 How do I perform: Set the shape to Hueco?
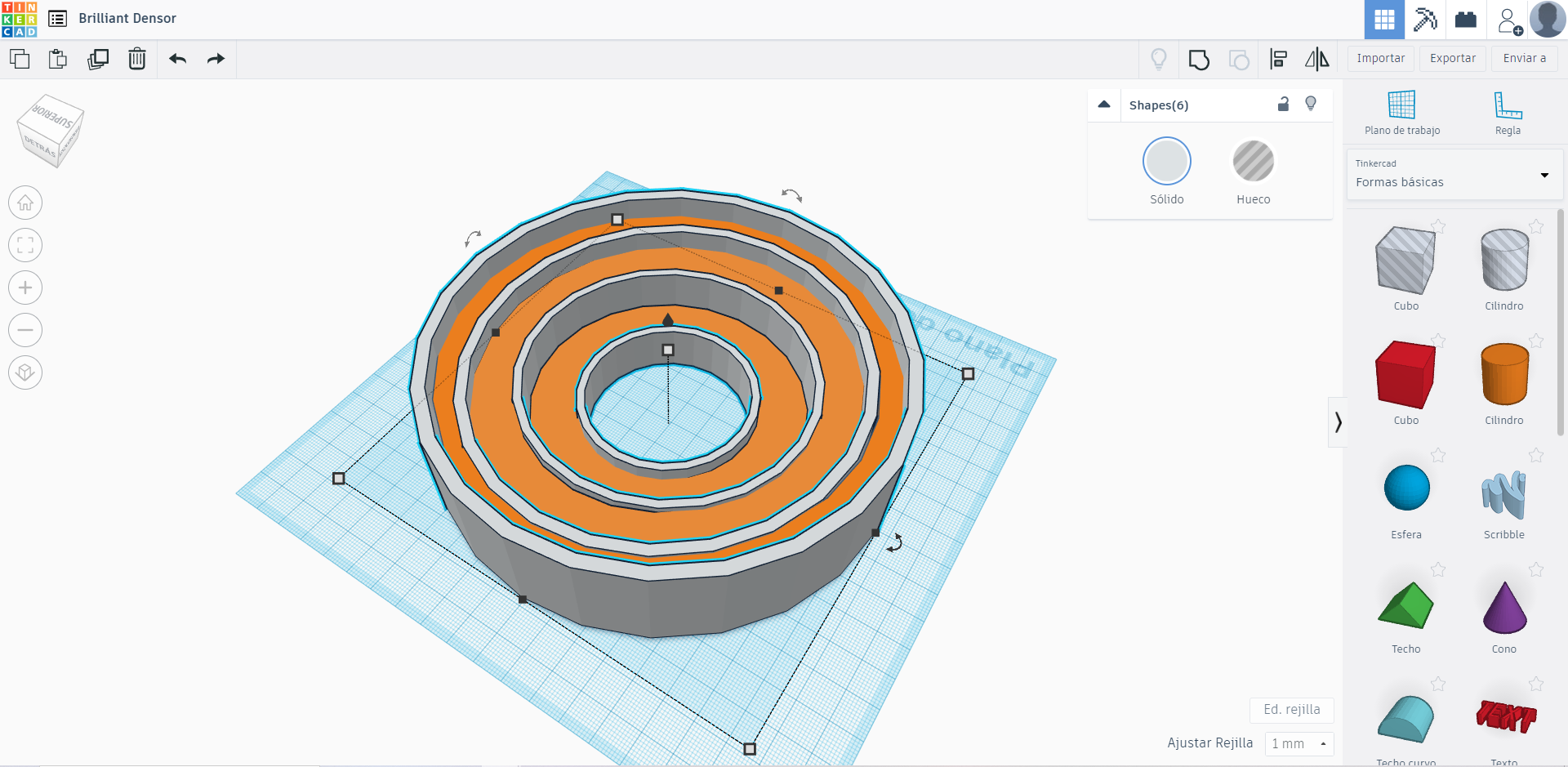click(1253, 161)
